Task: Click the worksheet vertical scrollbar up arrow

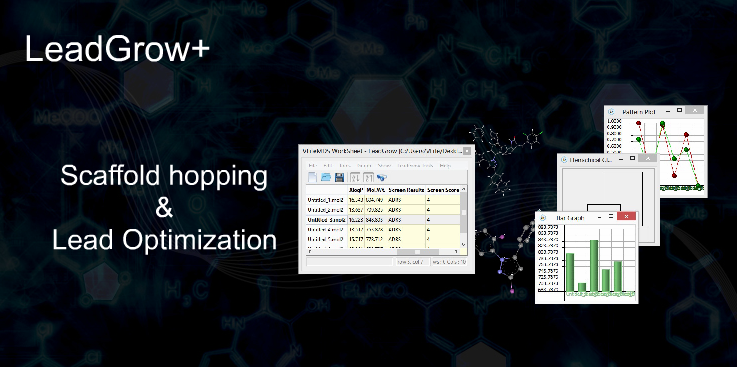Action: (463, 189)
